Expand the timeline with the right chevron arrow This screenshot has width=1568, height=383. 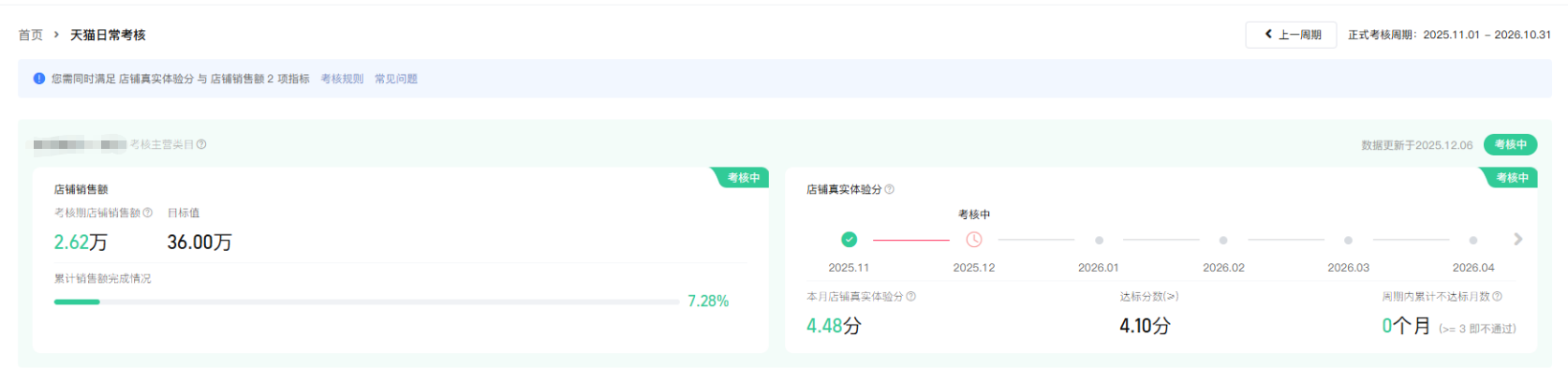1517,240
